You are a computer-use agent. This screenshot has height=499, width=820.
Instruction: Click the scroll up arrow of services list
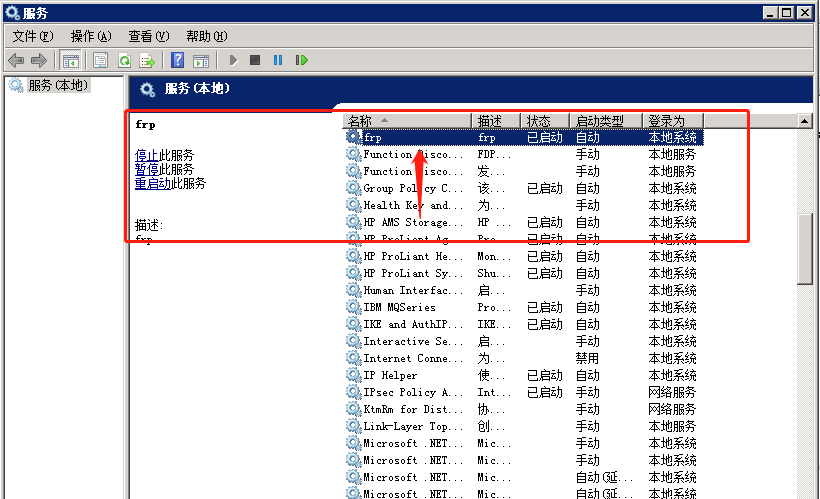point(804,121)
